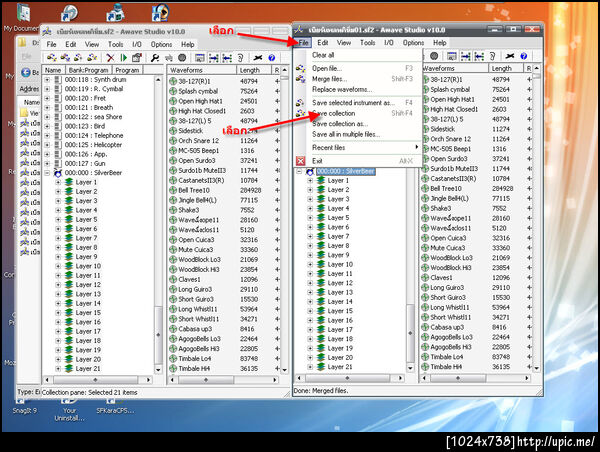Expand Layer 10 in left window tree
This screenshot has height=452, width=600.
[58, 266]
